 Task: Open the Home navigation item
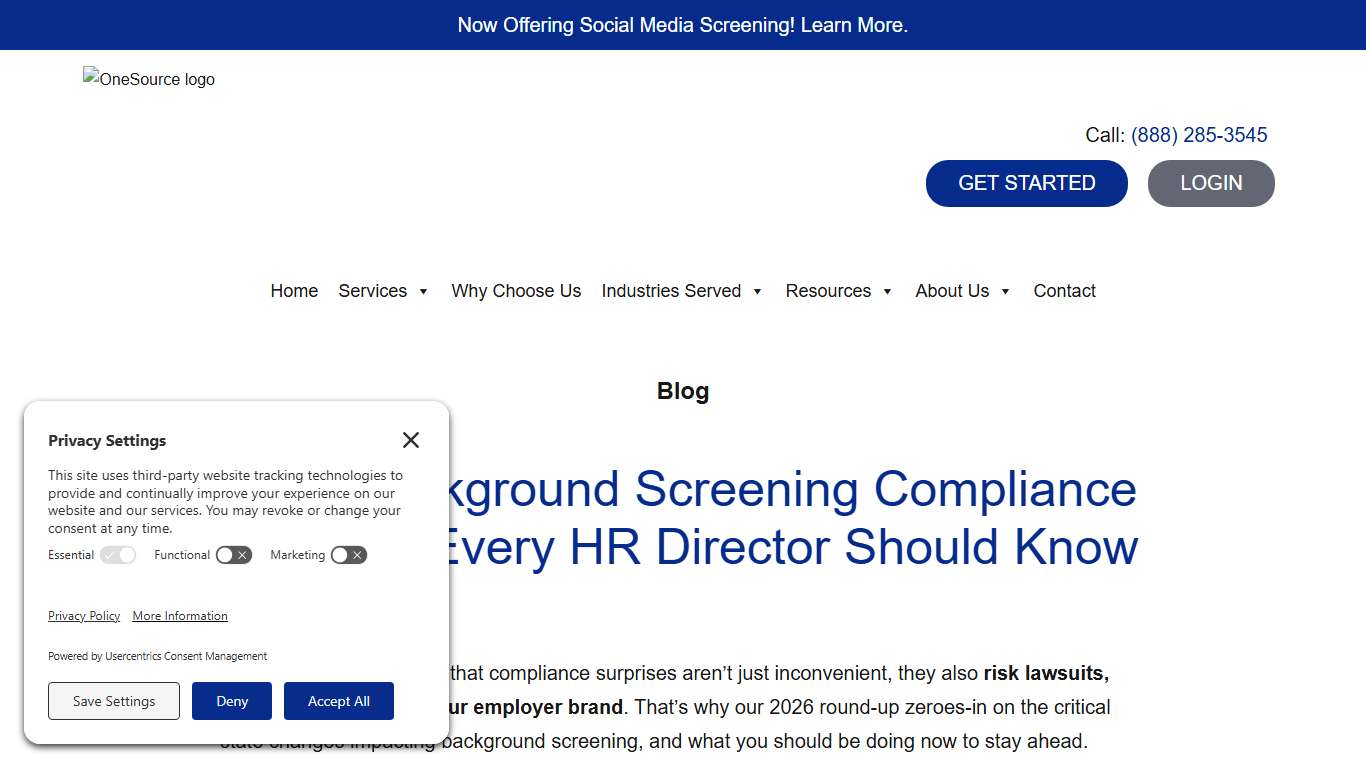click(x=293, y=291)
